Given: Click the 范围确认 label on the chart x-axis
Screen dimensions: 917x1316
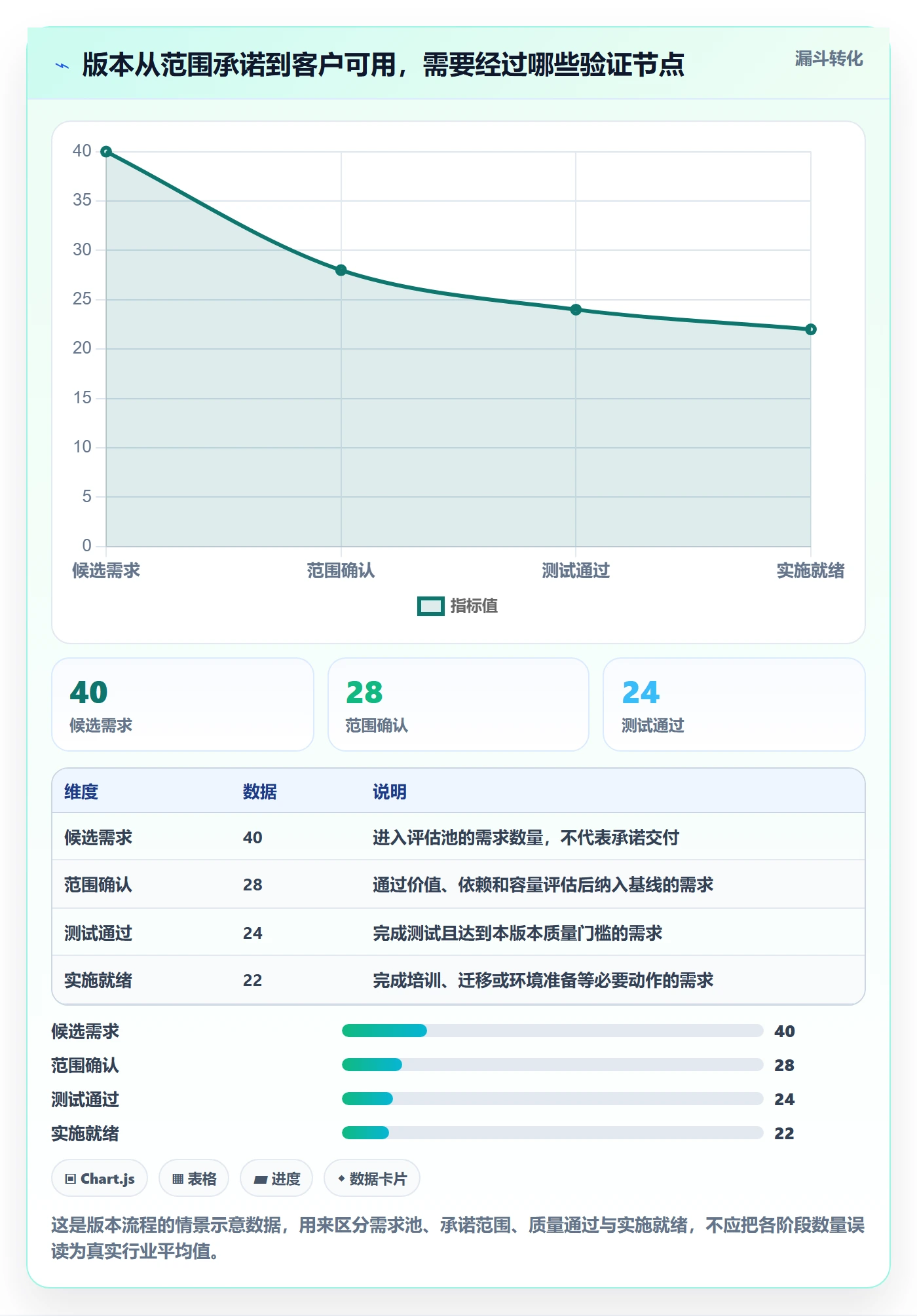Looking at the screenshot, I should pos(341,570).
